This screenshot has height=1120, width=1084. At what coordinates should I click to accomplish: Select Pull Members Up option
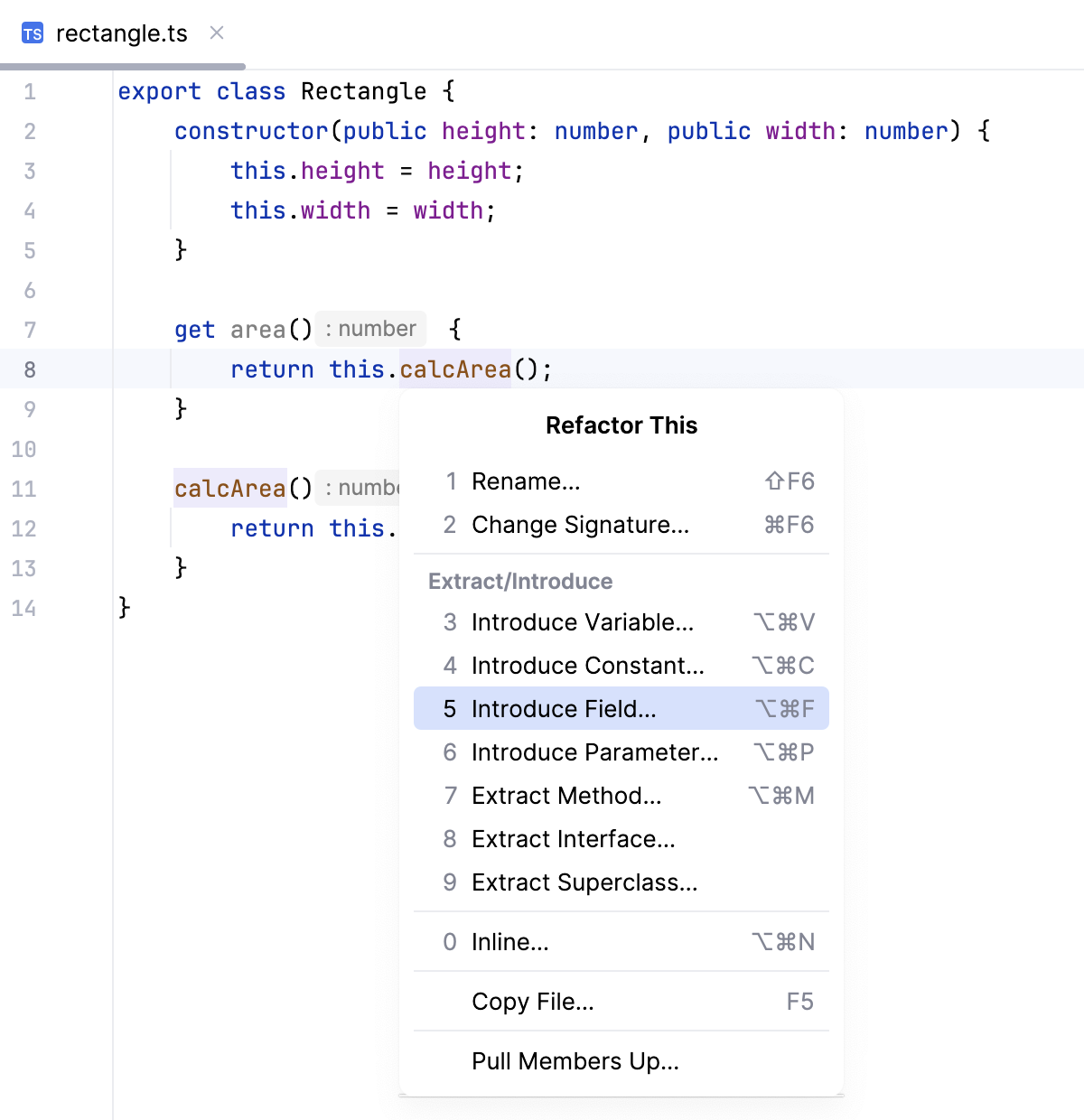575,1061
